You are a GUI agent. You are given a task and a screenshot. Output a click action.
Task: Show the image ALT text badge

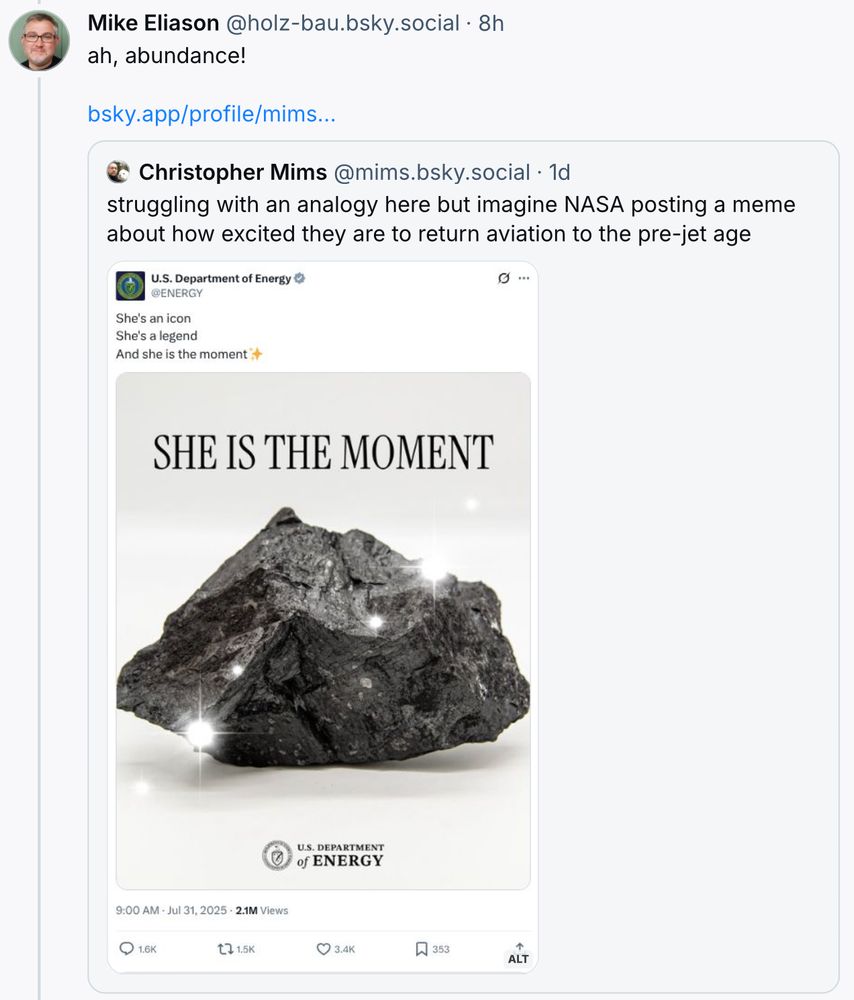(x=518, y=954)
